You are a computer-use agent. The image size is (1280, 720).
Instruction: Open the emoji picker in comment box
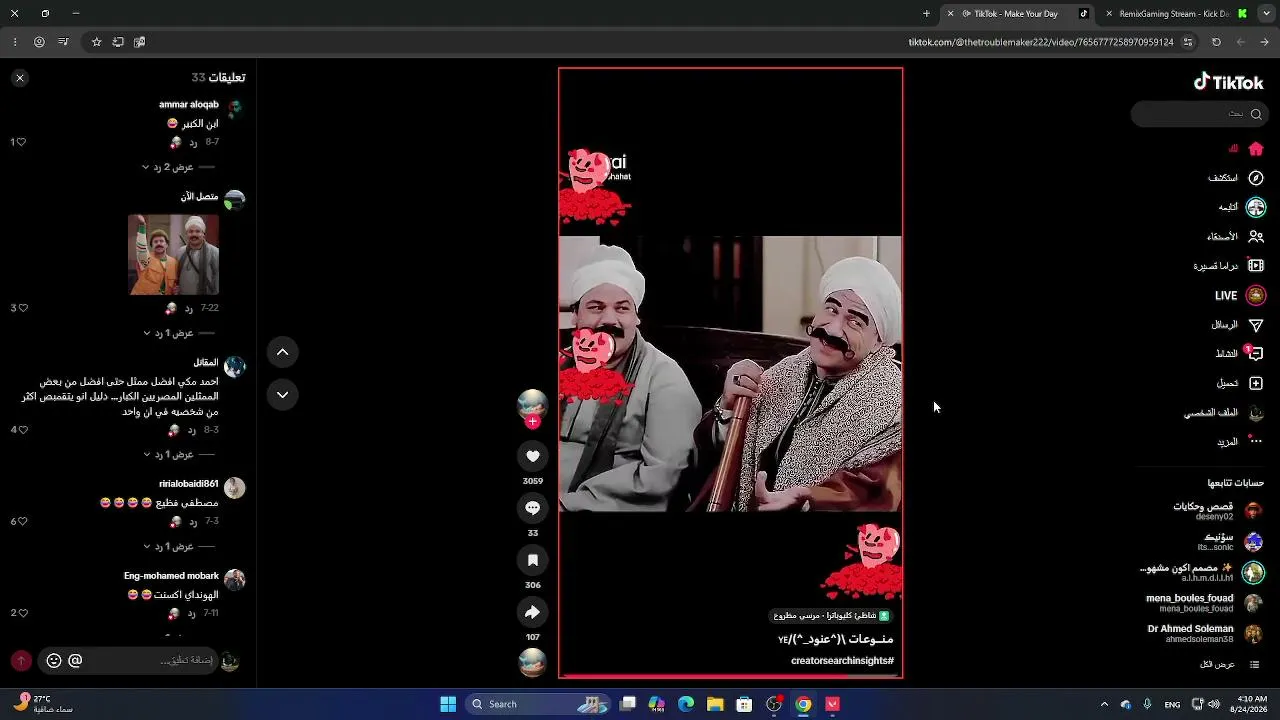click(54, 660)
